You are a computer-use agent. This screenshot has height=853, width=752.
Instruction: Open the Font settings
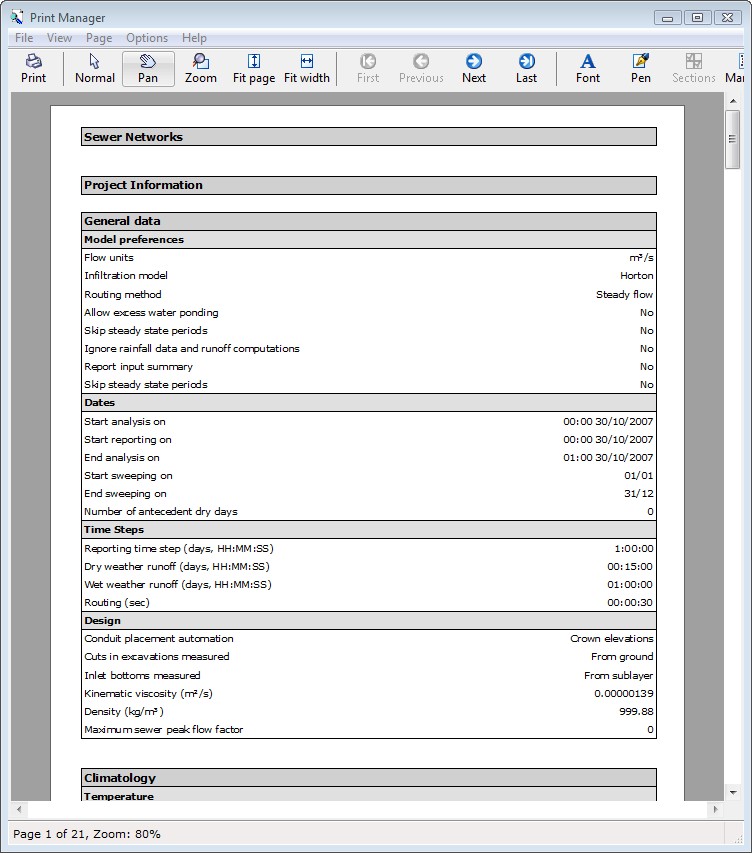click(588, 68)
